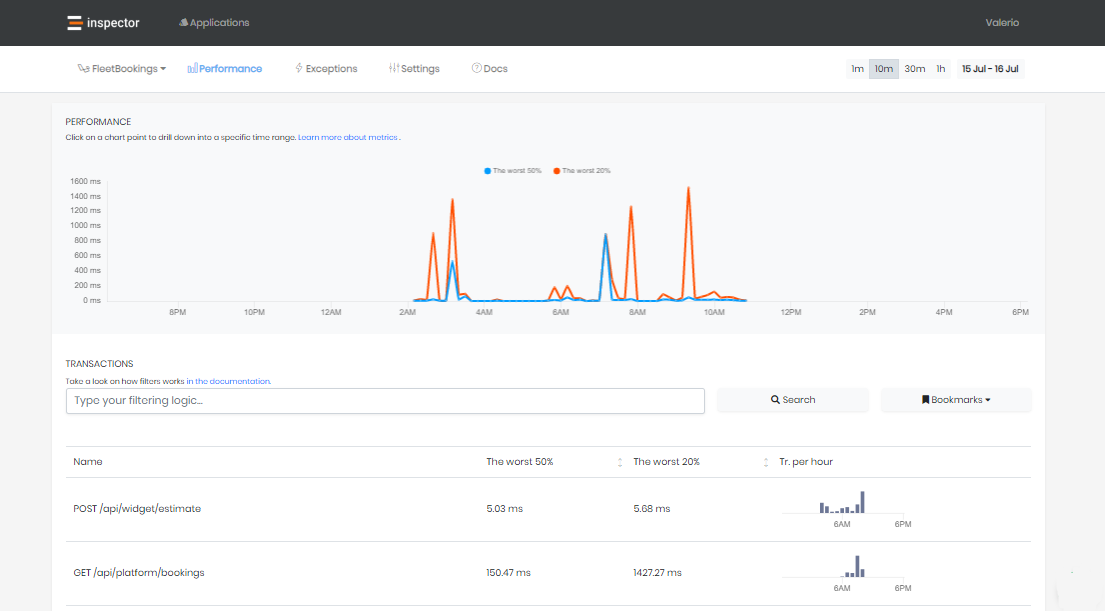Screen dimensions: 1105x611
Task: Click the Applications cloud icon in the header
Action: [x=182, y=21]
